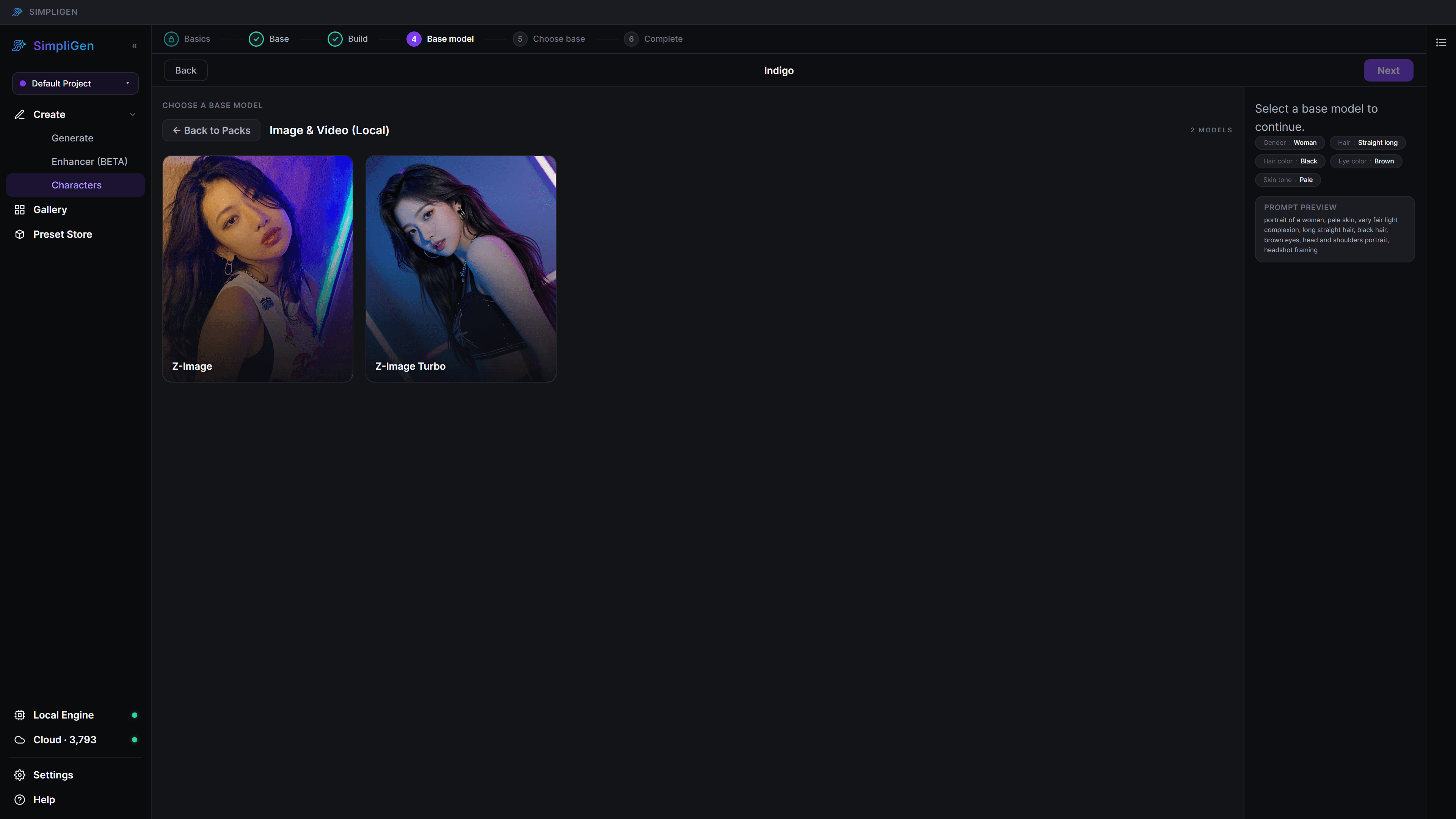This screenshot has width=1456, height=819.
Task: Click the Preset Store box icon
Action: pyautogui.click(x=20, y=234)
